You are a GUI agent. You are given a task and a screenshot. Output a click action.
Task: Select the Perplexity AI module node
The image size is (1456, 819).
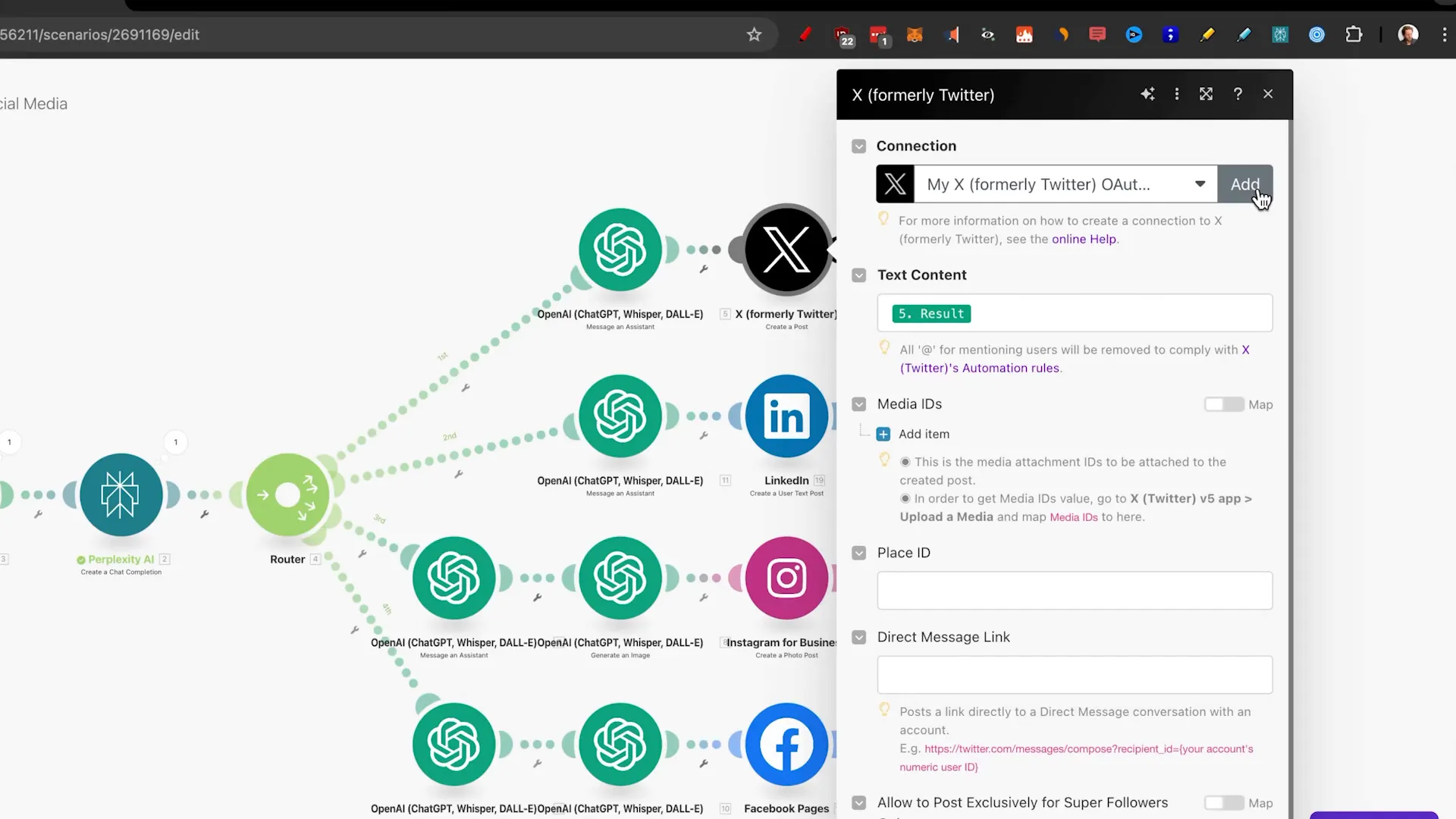121,495
